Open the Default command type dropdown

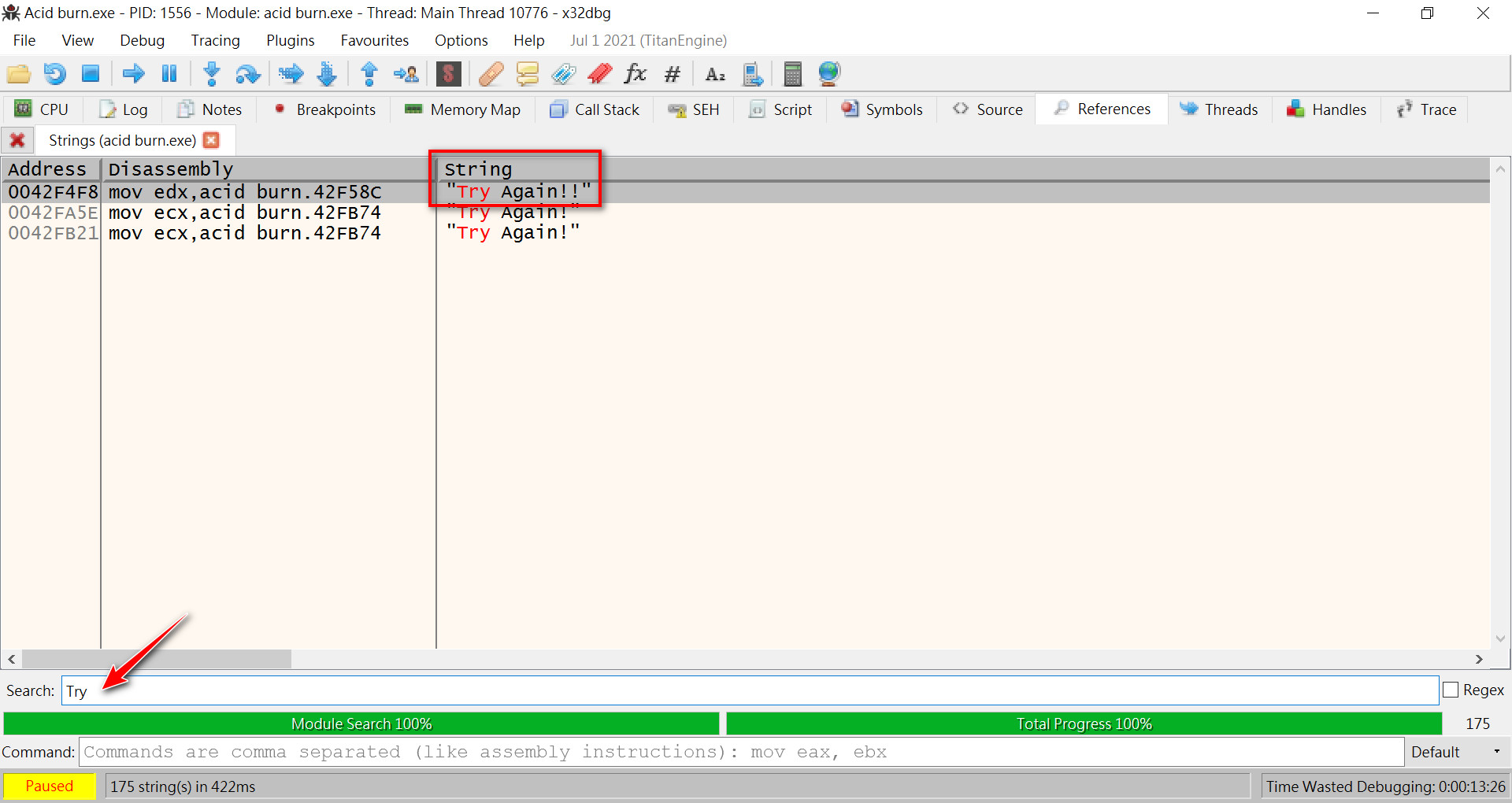[x=1455, y=752]
